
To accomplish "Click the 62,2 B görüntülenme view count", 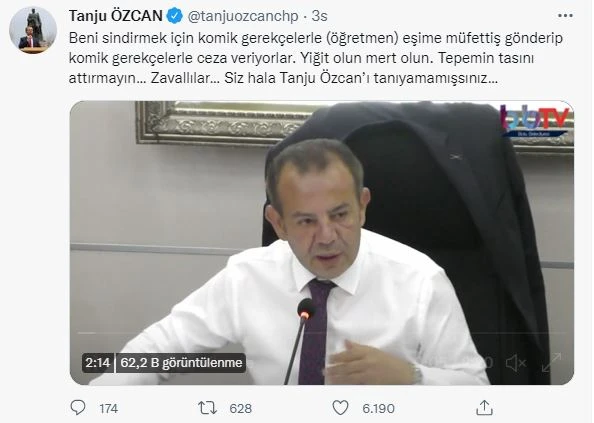I will [x=181, y=363].
